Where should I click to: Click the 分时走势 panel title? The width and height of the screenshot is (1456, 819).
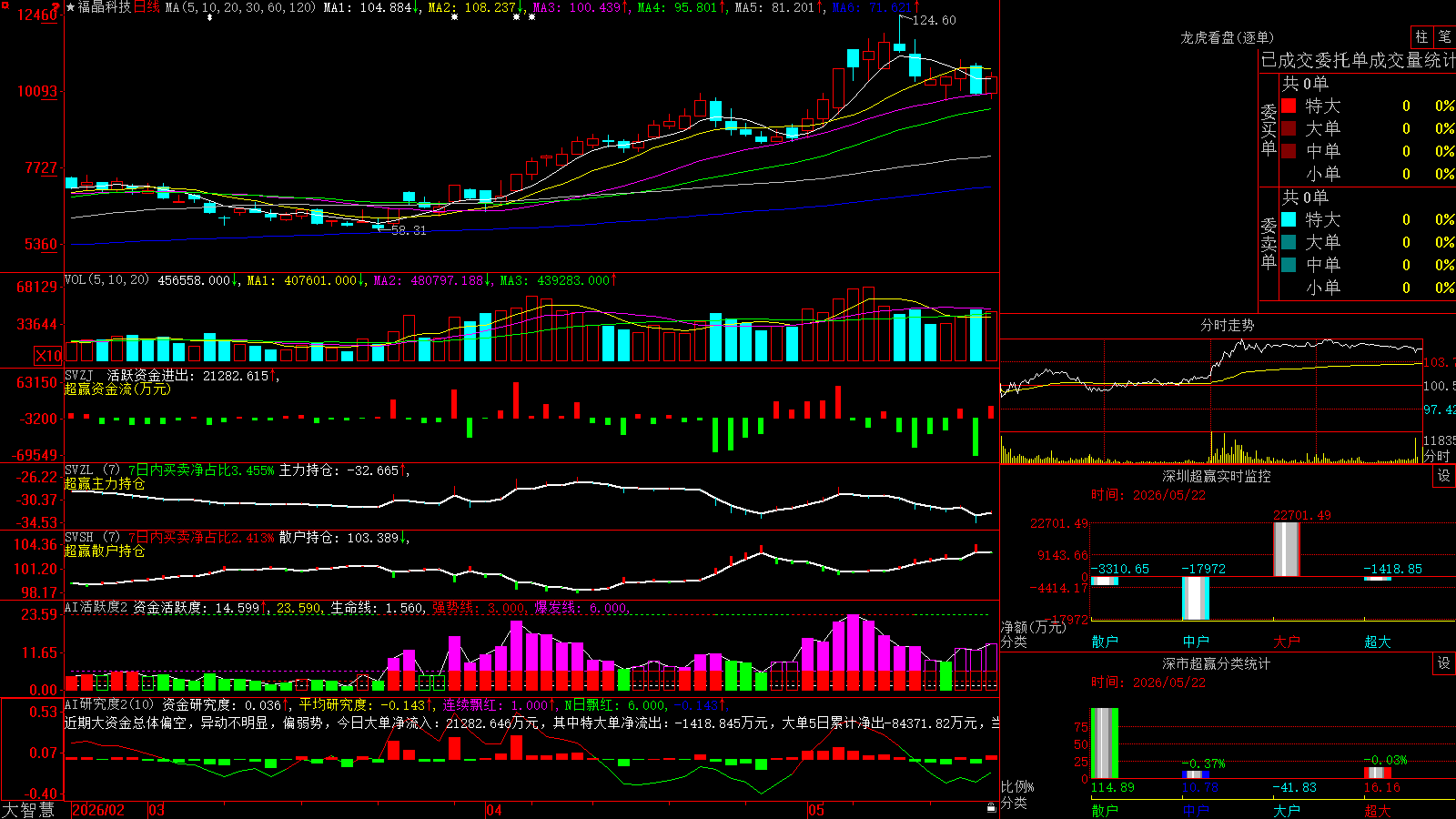[1228, 325]
